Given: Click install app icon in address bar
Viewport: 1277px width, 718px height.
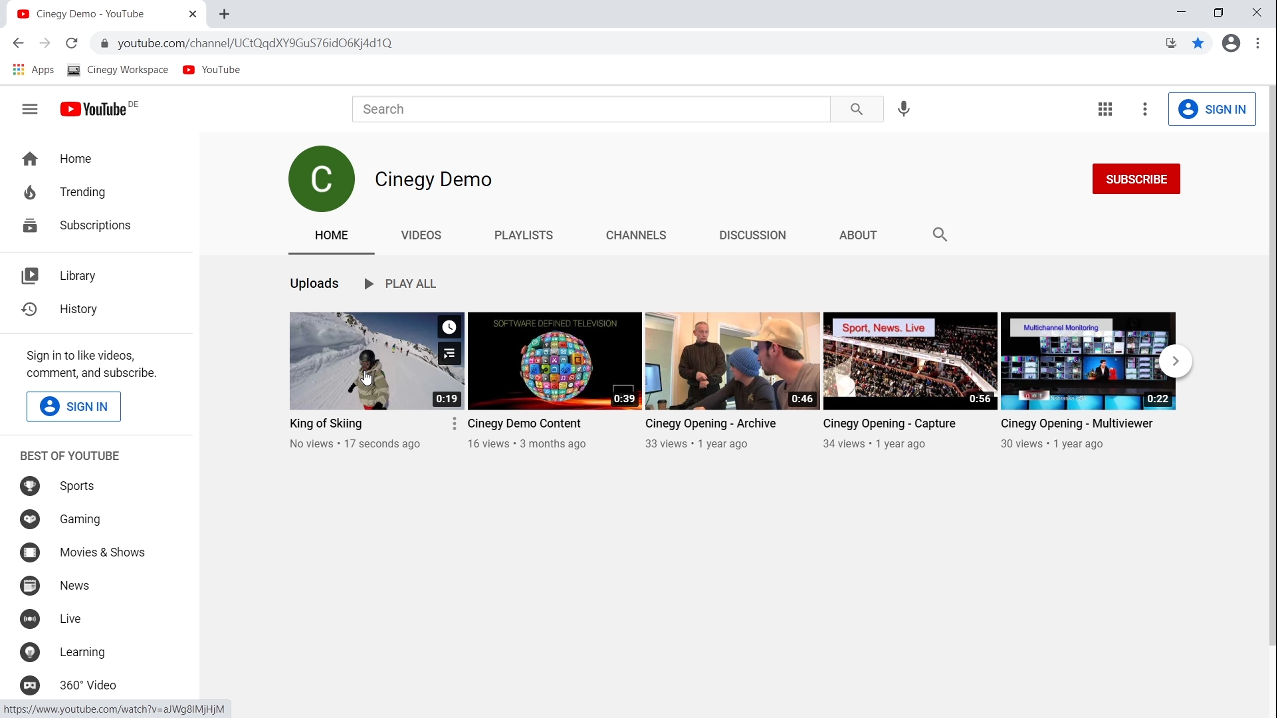Looking at the screenshot, I should point(1171,43).
